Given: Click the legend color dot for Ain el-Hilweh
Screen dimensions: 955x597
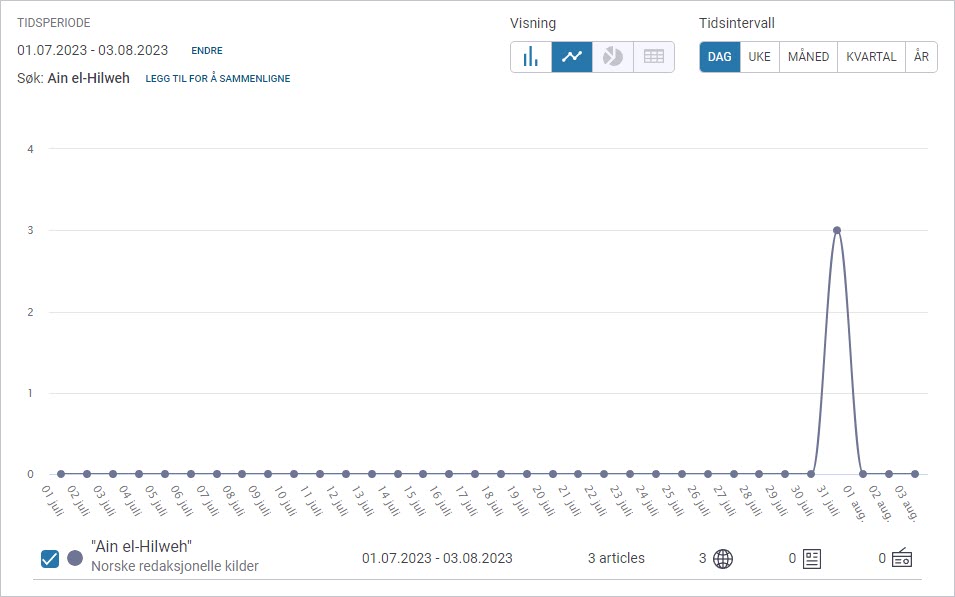Looking at the screenshot, I should tap(75, 559).
